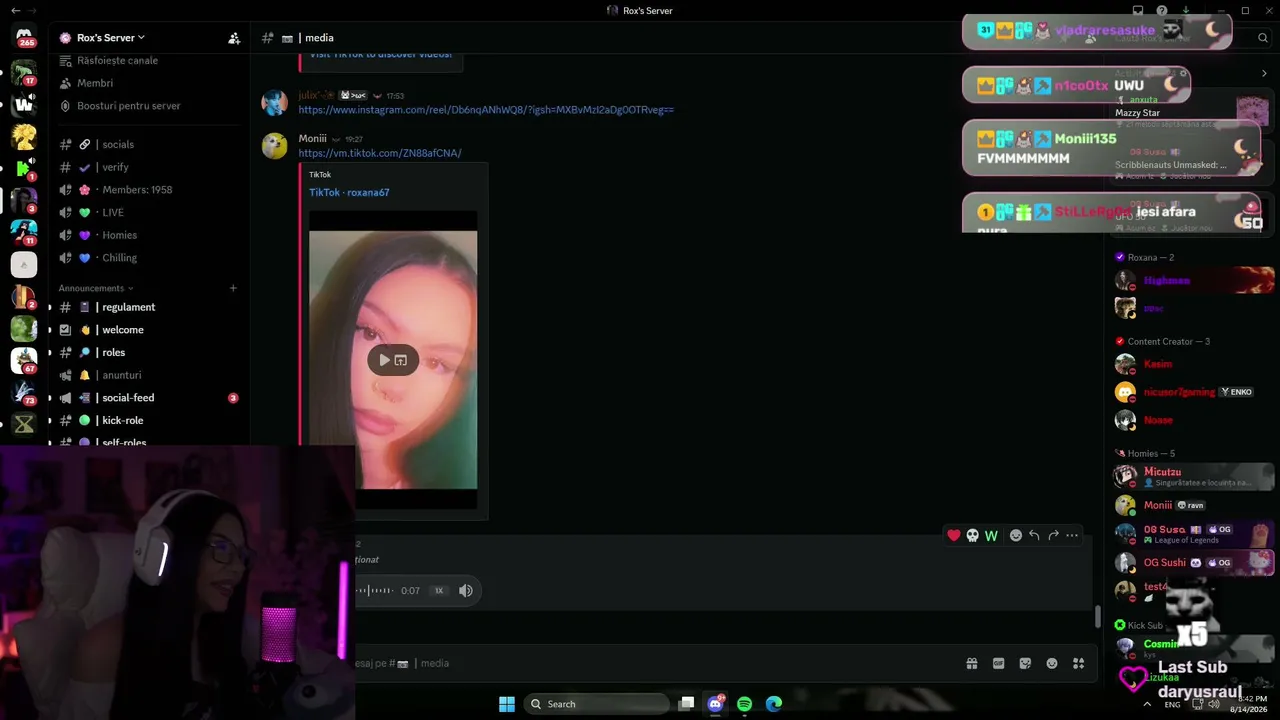This screenshot has width=1280, height=720.
Task: Seek within the voice message waveform
Action: click(x=375, y=591)
